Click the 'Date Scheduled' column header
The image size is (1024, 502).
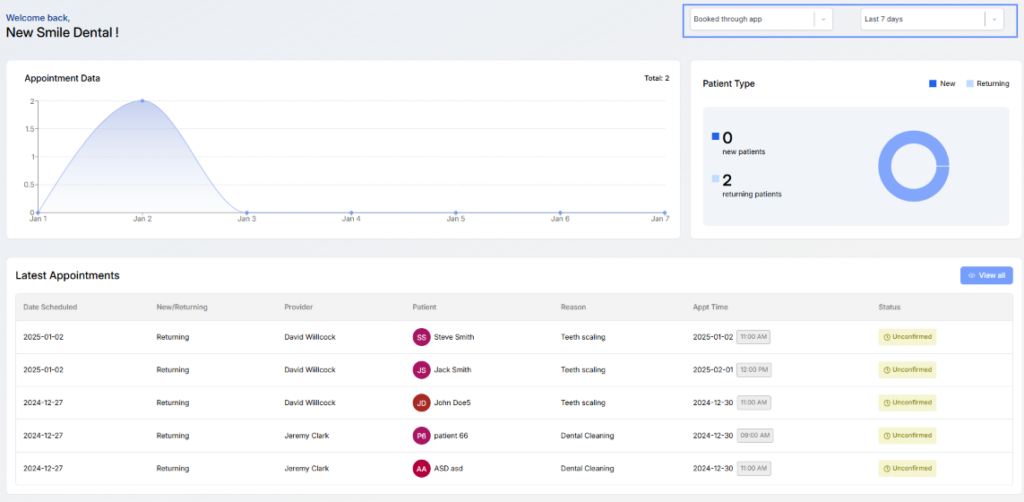pos(50,307)
